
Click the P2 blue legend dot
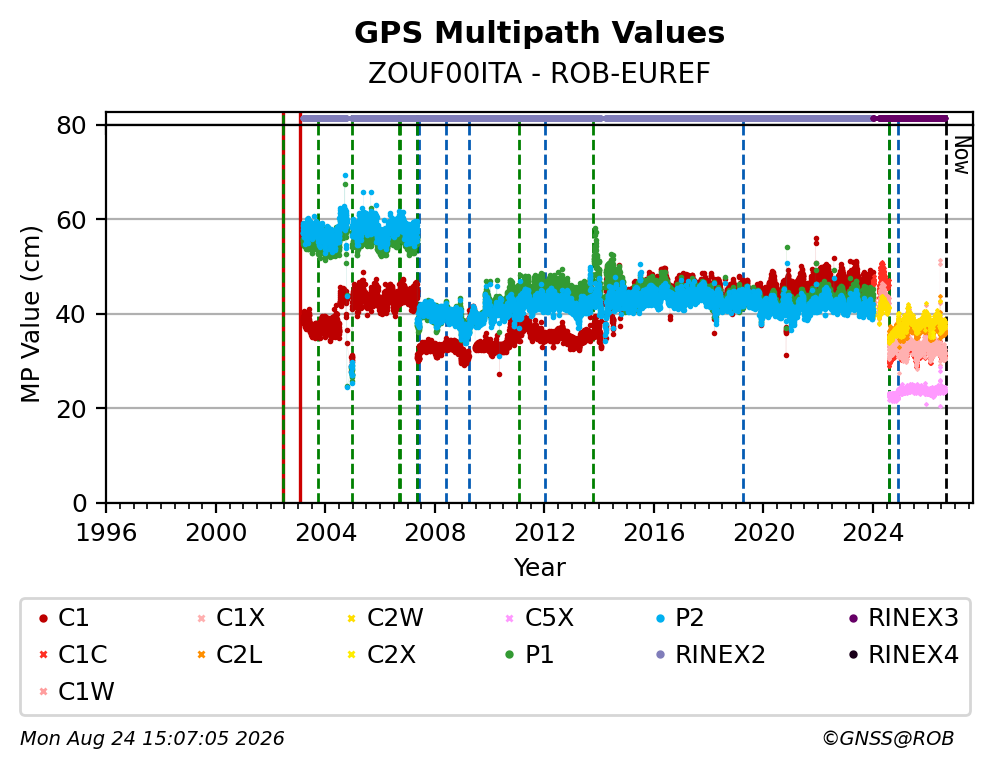(660, 618)
